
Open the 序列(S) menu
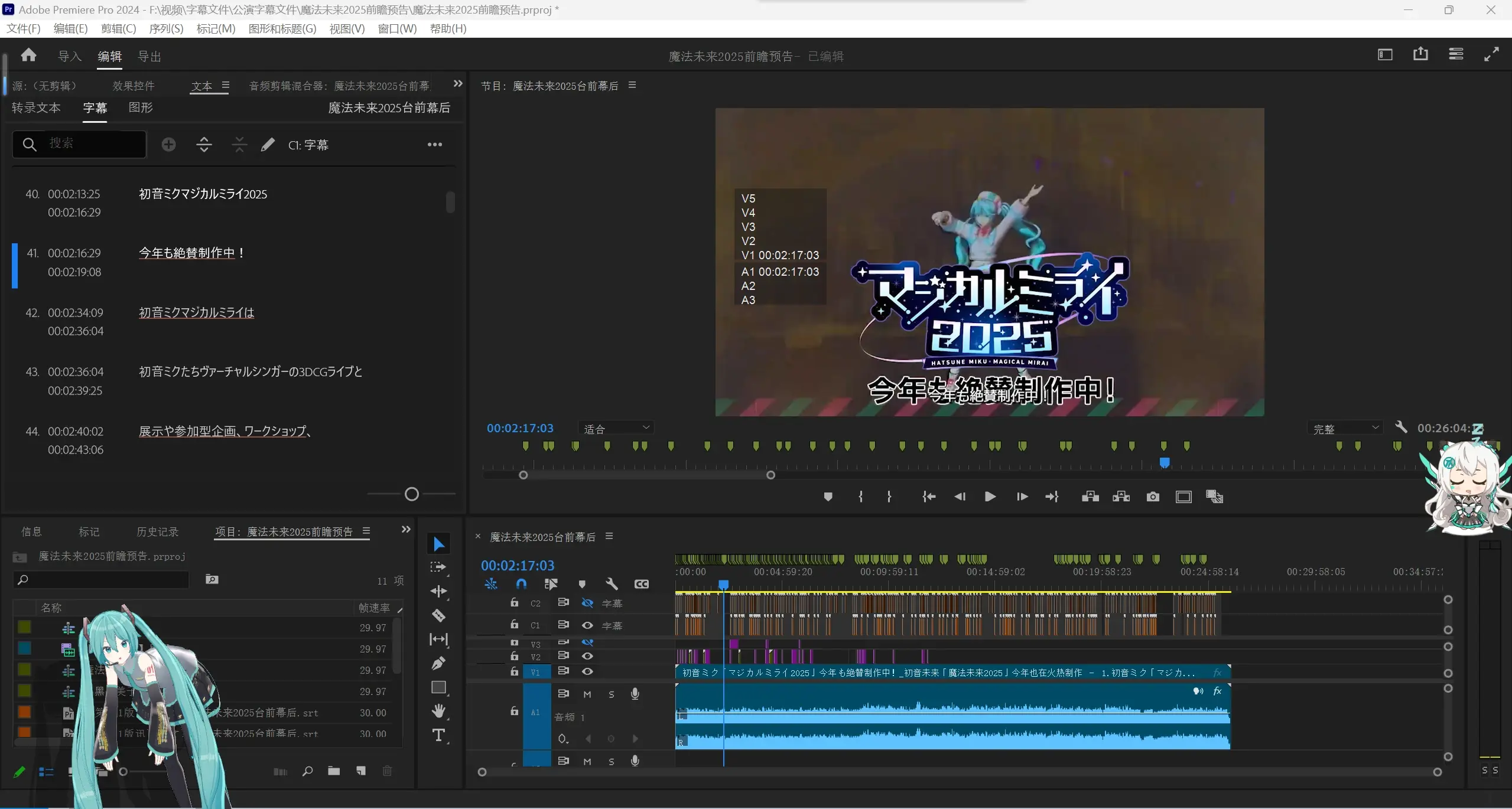[166, 28]
